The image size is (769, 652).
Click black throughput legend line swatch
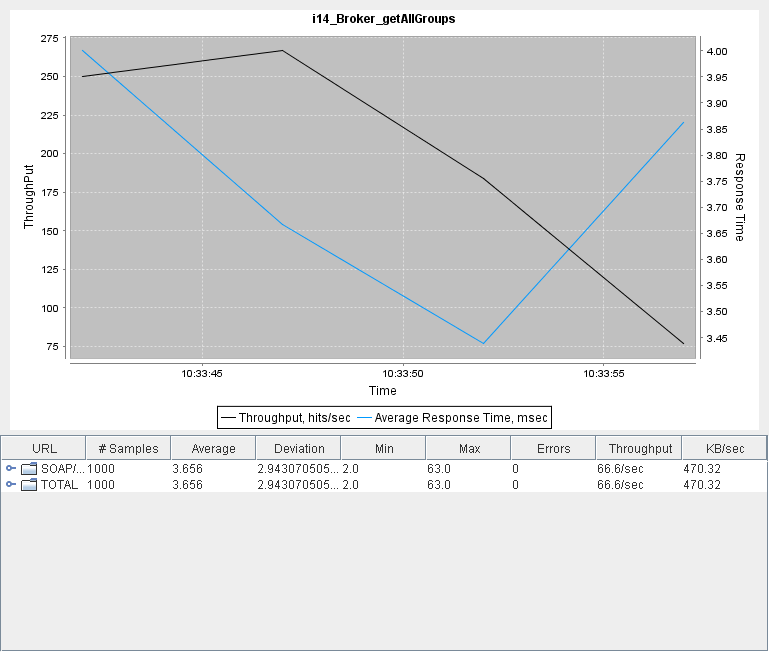229,417
